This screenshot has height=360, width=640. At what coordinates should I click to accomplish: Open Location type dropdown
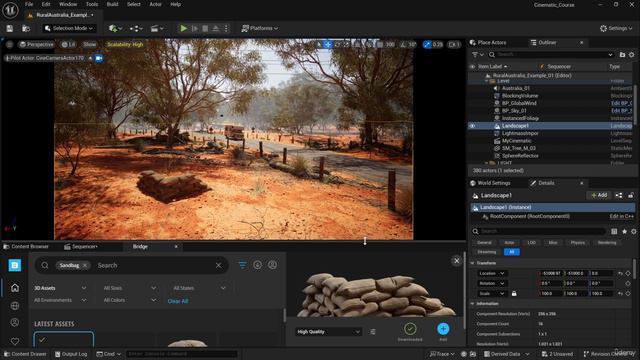pyautogui.click(x=492, y=273)
